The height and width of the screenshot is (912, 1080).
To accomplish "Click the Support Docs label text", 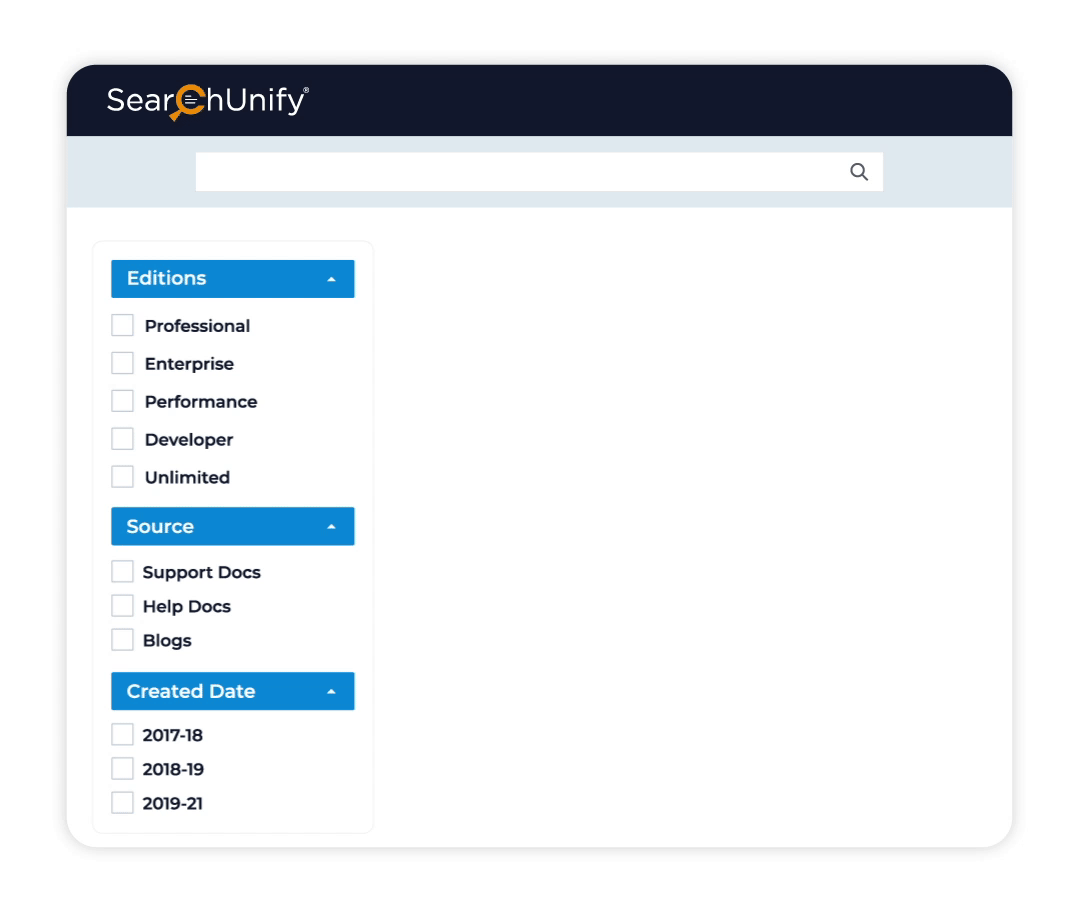I will (x=201, y=572).
